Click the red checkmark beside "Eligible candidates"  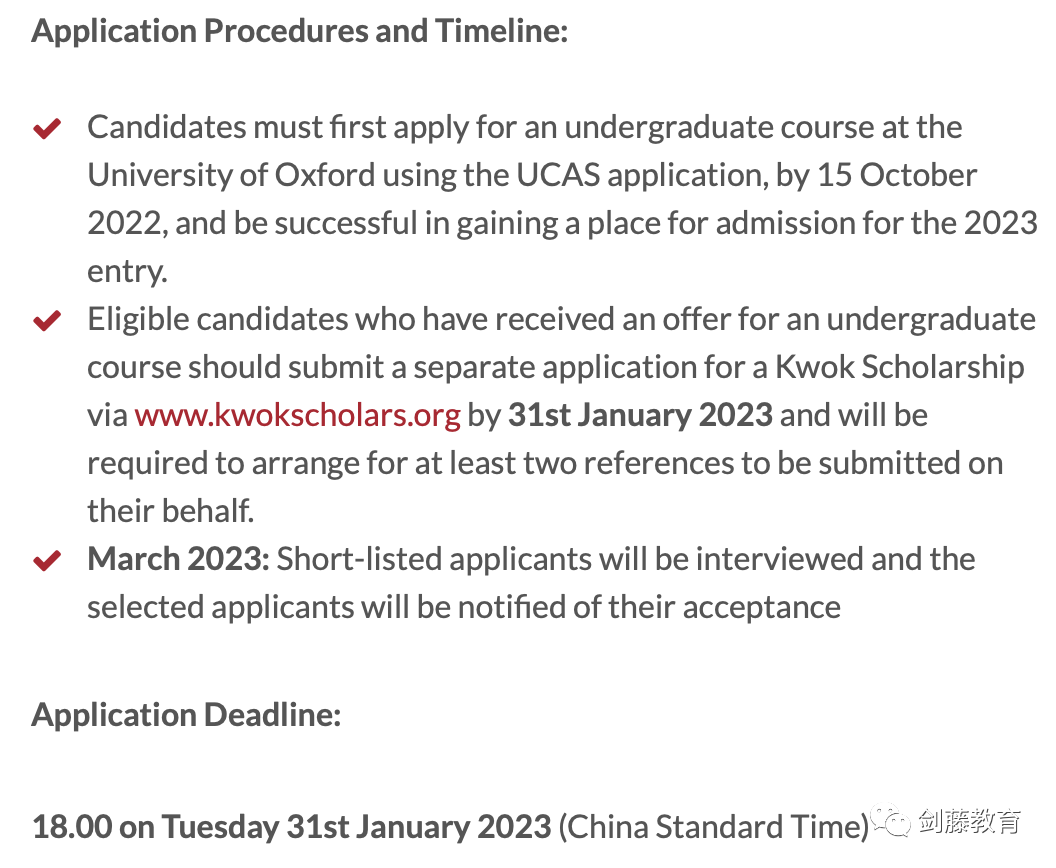coord(47,320)
